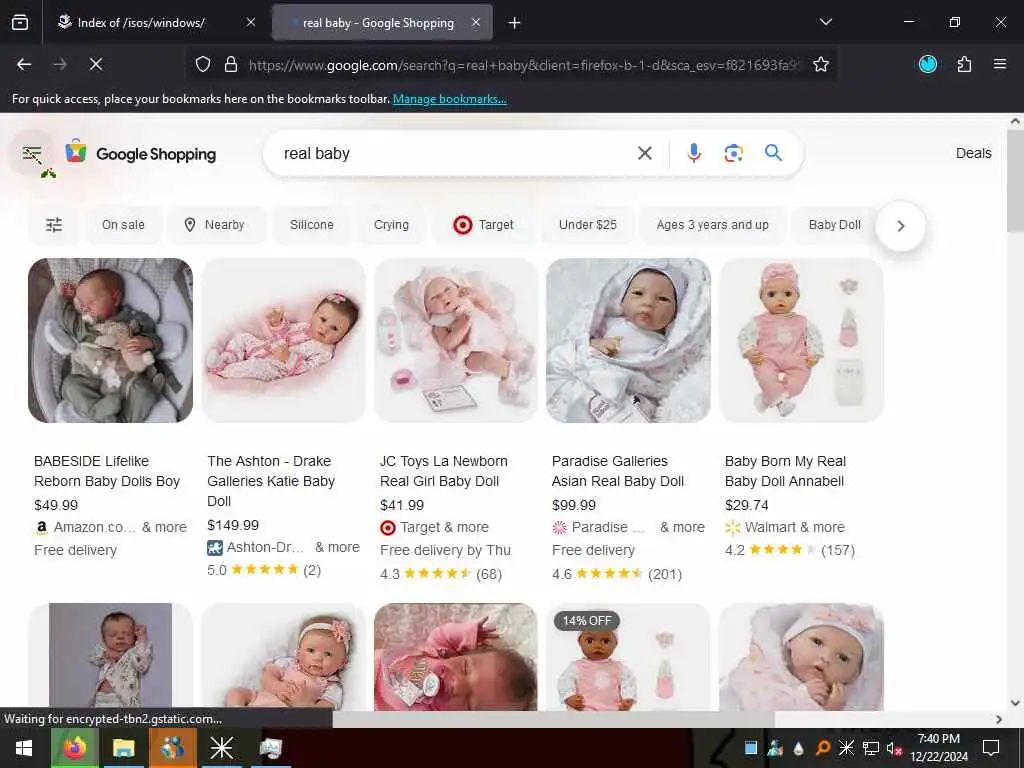This screenshot has height=768, width=1024.
Task: Open the Deals link
Action: click(973, 153)
